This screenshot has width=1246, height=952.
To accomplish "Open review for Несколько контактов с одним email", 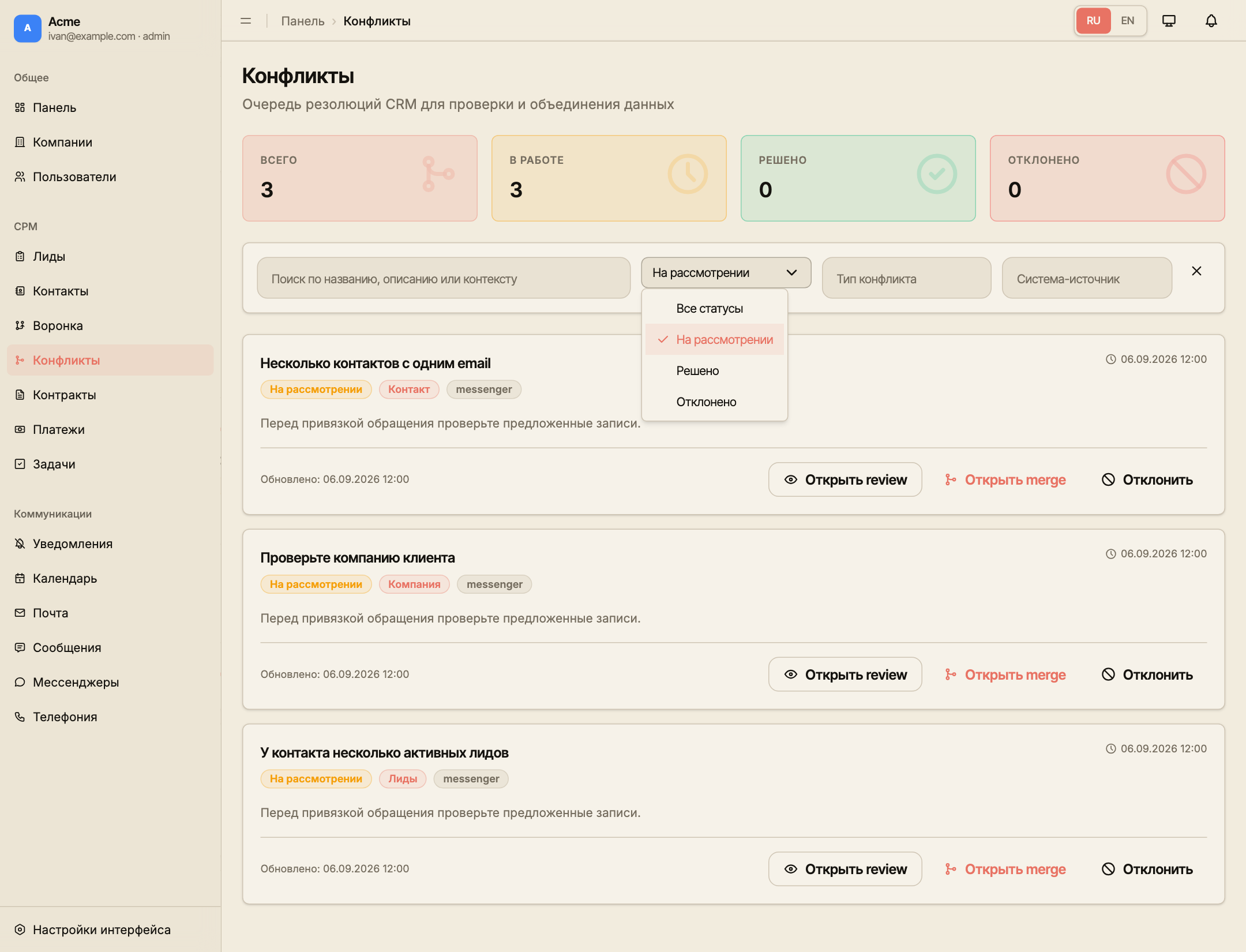I will tap(845, 479).
